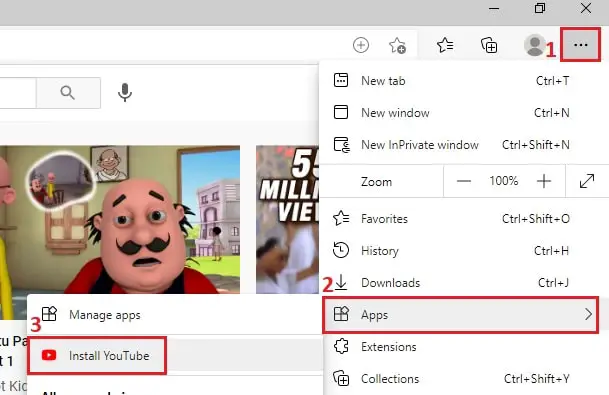Click the Ctrl+Shift+Y shortcut text

537,379
